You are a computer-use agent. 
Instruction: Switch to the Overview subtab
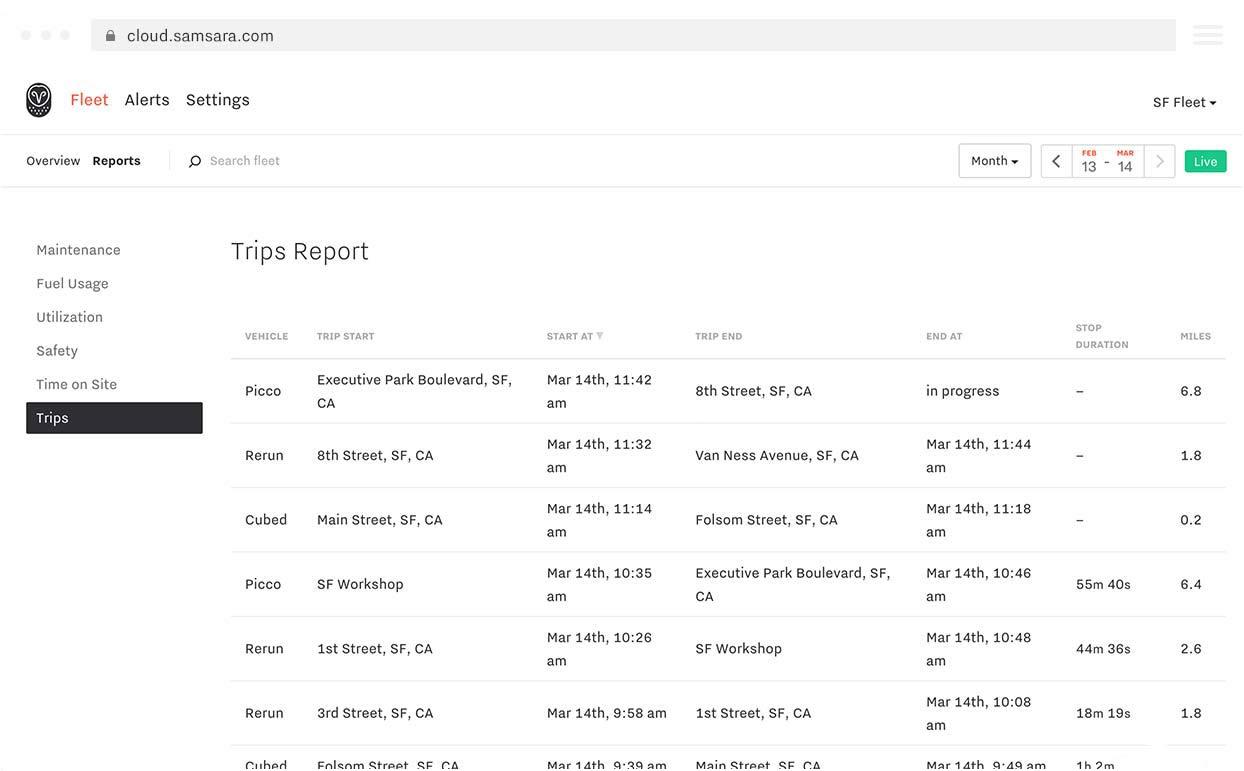[53, 161]
